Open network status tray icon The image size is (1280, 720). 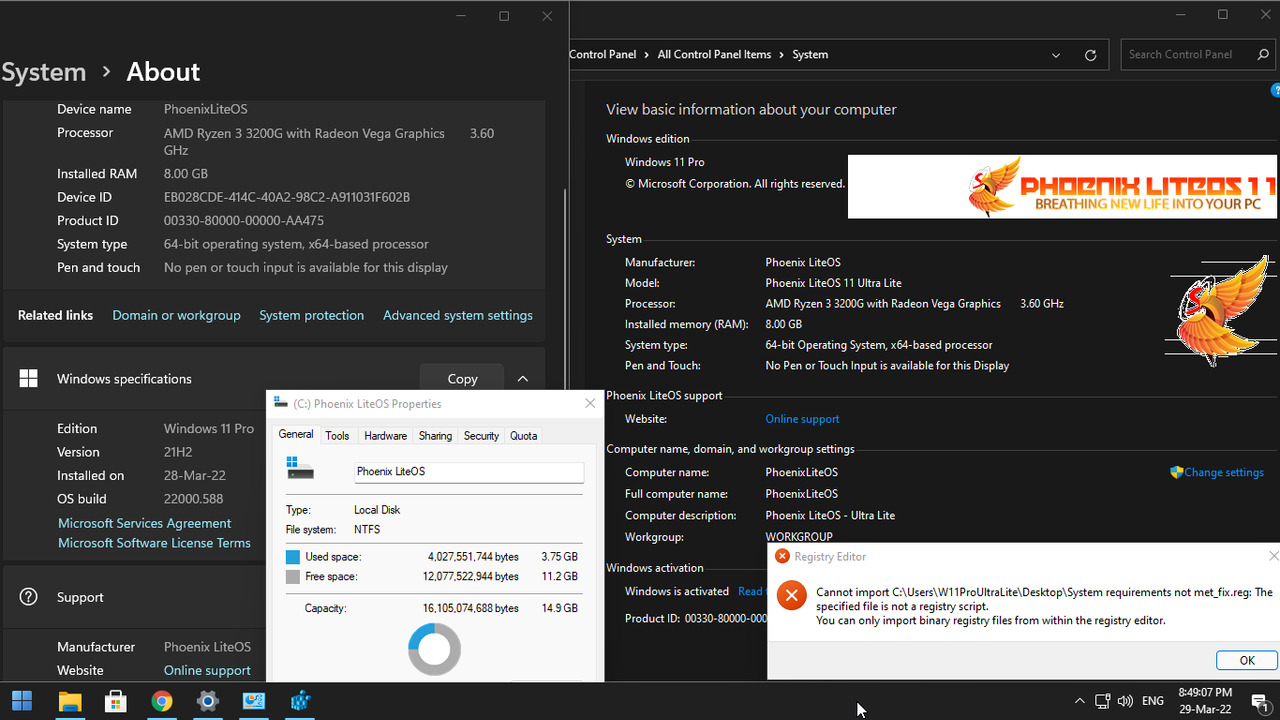pos(1102,701)
